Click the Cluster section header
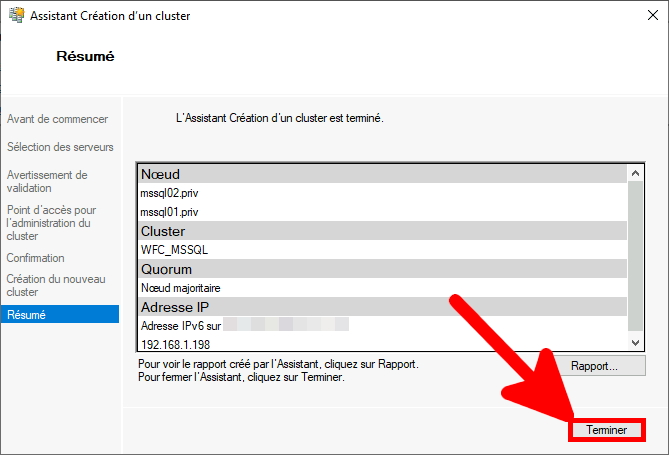The width and height of the screenshot is (669, 455). pos(383,231)
